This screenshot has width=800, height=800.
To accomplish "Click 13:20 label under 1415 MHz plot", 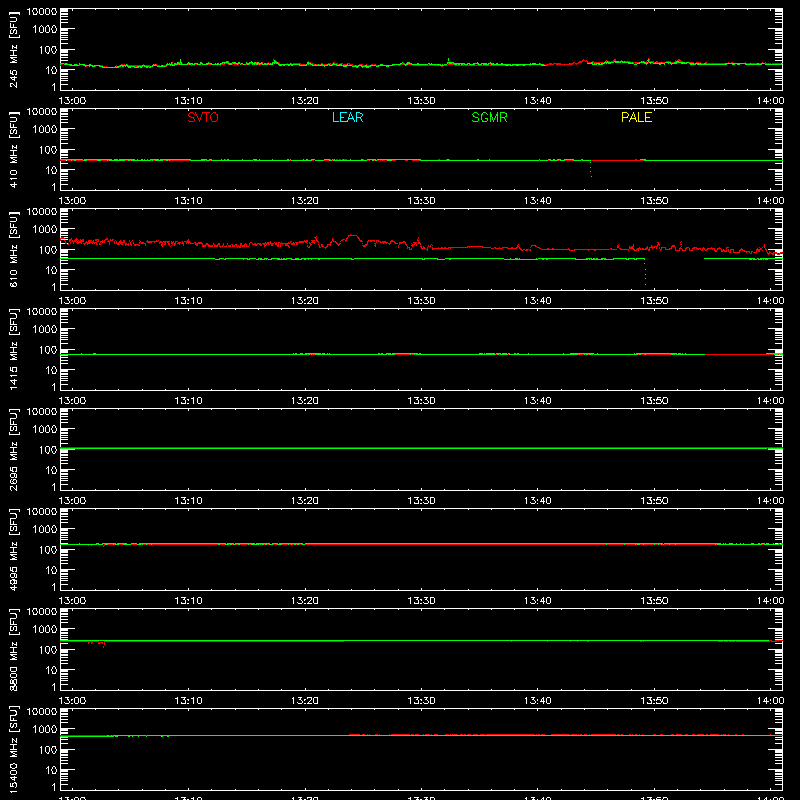I will point(305,401).
